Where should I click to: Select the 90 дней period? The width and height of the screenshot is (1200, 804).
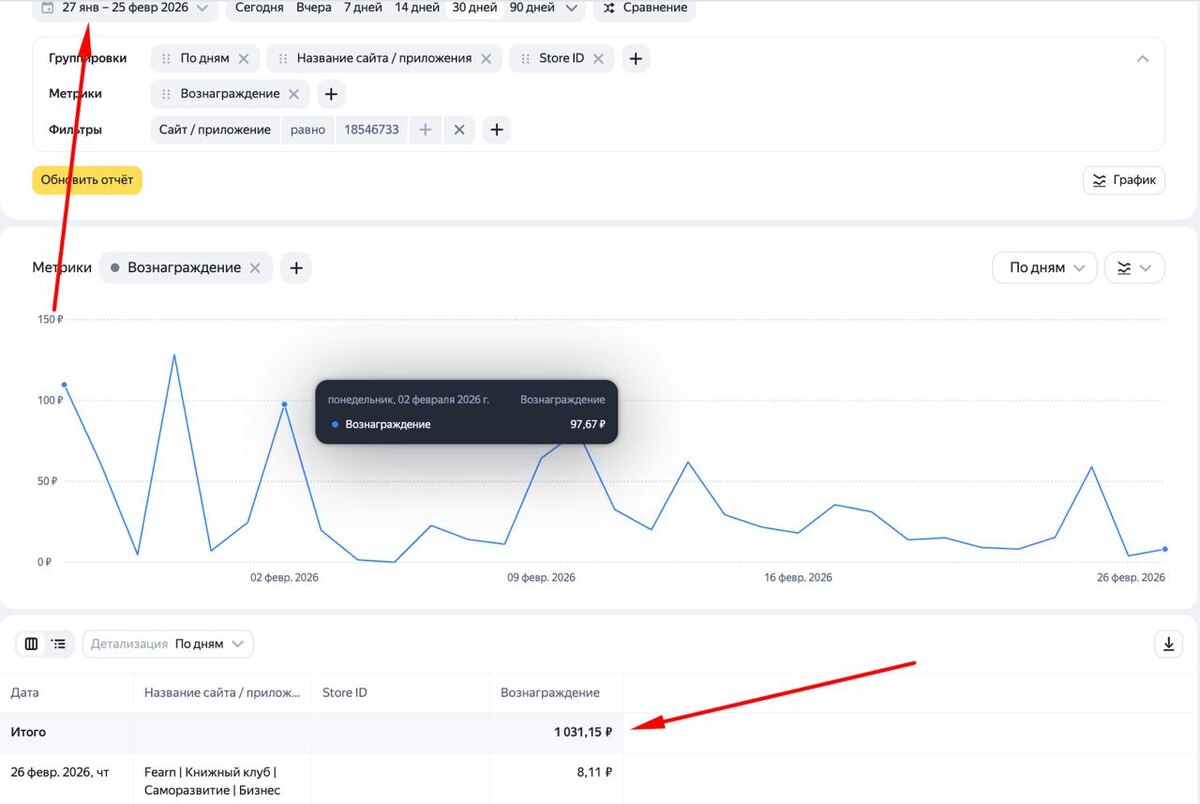coord(532,8)
